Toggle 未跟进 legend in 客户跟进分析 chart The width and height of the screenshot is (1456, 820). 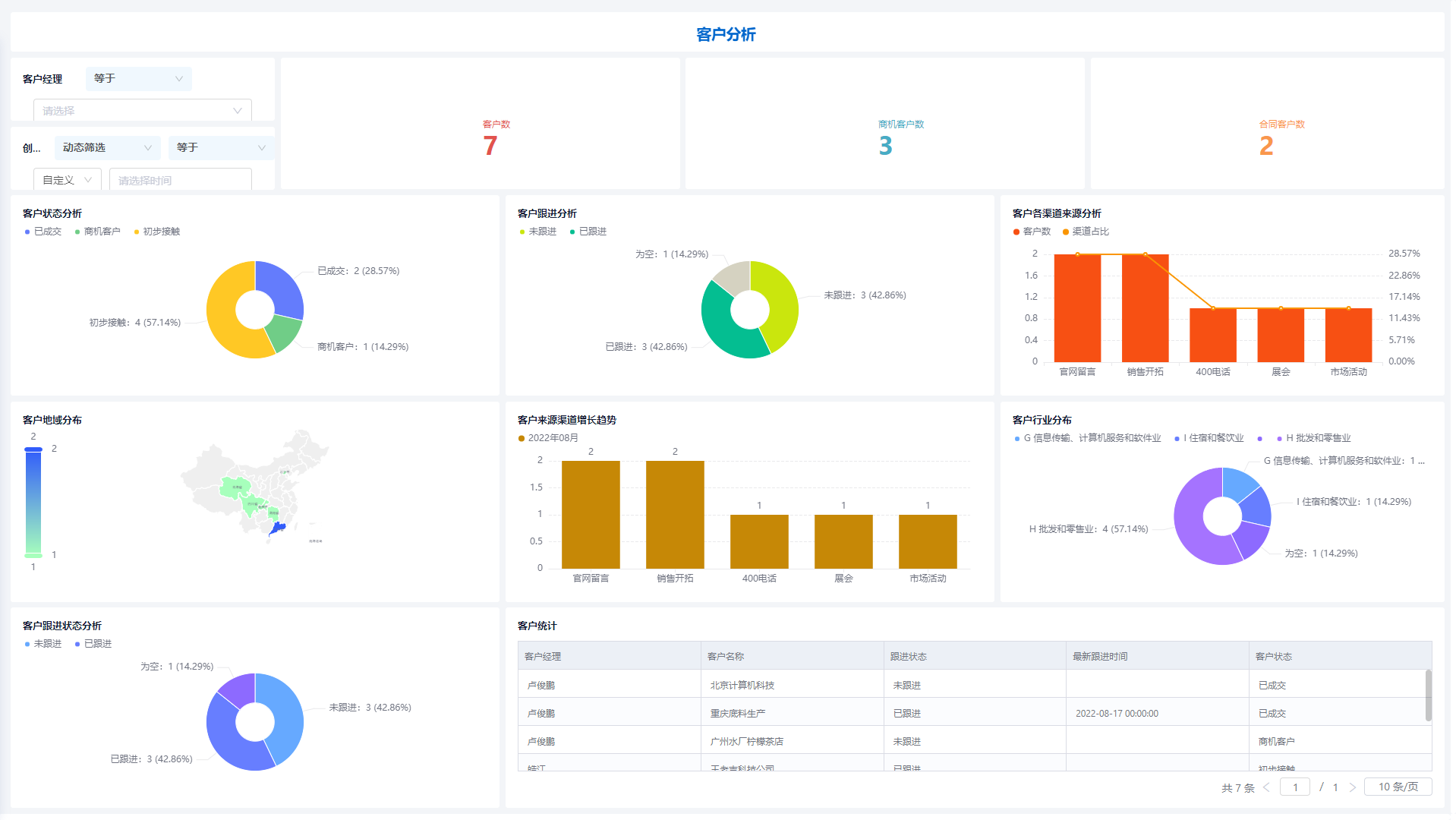coord(538,232)
